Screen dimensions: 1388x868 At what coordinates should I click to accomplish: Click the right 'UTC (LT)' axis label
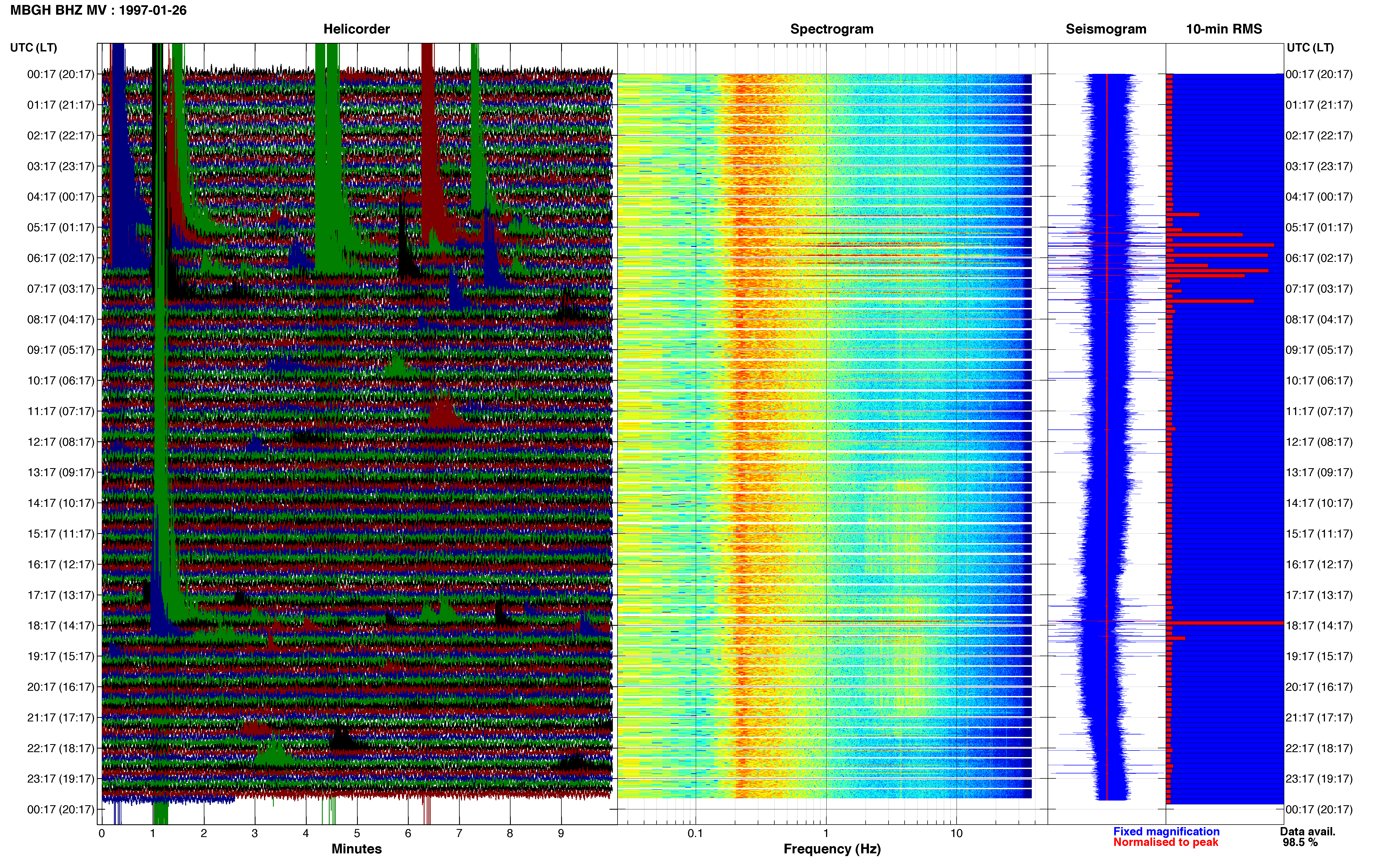coord(1310,48)
